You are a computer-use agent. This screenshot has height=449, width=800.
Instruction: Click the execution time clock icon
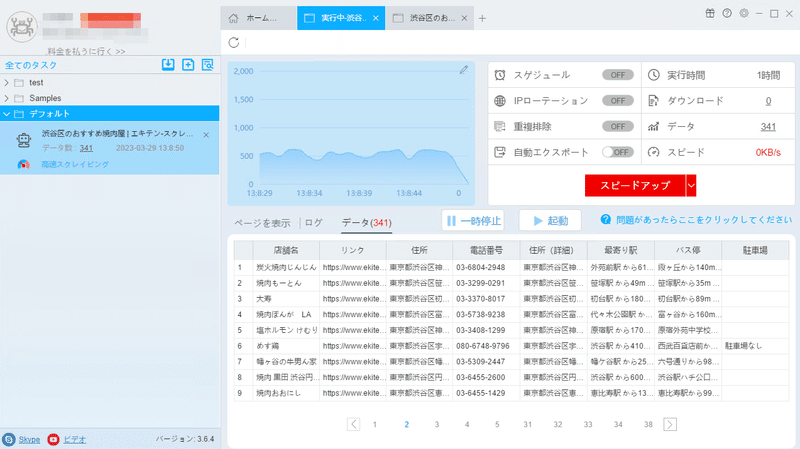click(x=653, y=75)
